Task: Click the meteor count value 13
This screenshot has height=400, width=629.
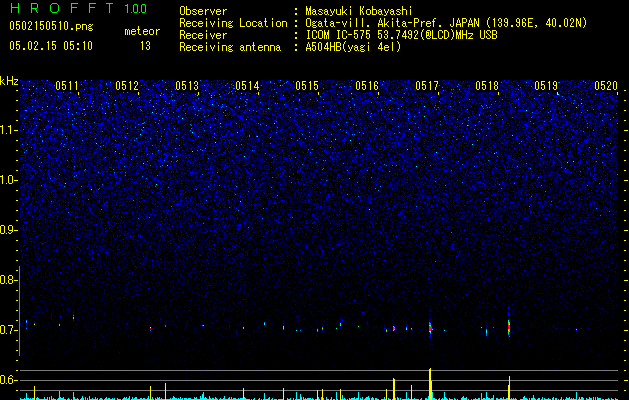Action: (145, 46)
